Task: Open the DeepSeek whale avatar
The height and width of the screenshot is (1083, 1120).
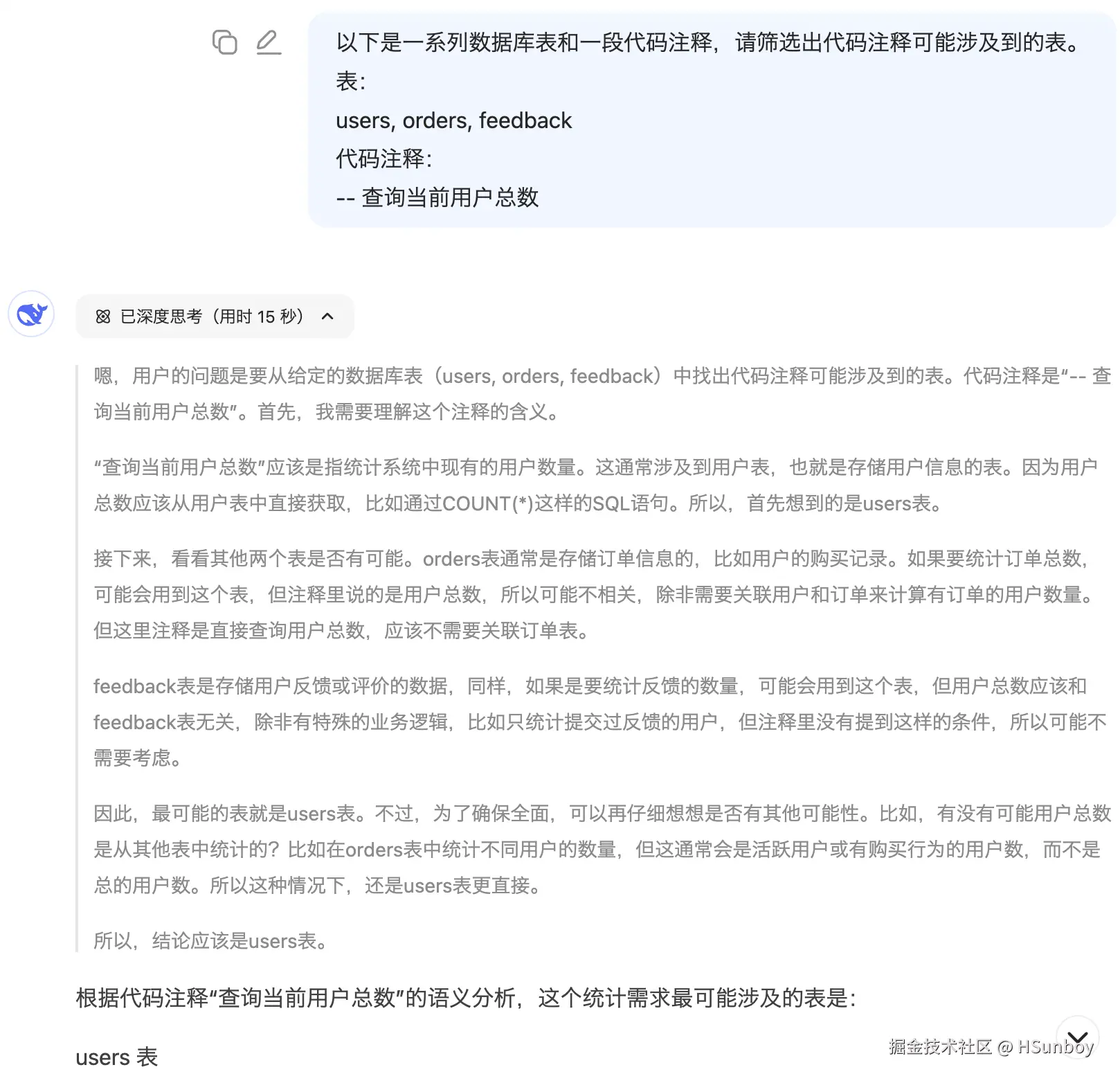Action: [x=31, y=314]
